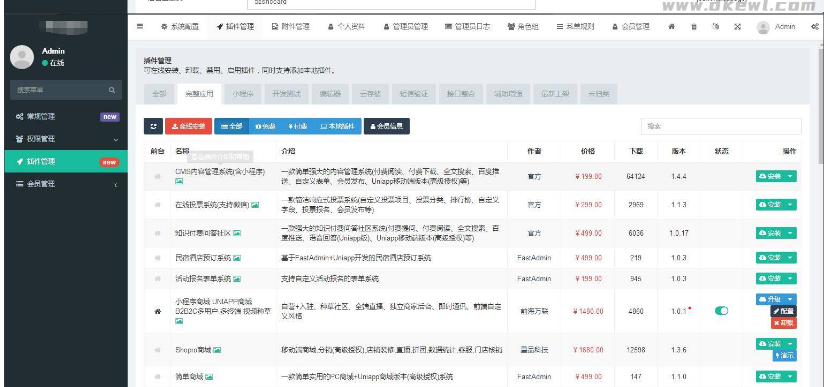824x387 pixels.
Task: Open the upgrade dropdown arrow for 小程序商城 UNIAPP商城
Action: click(x=790, y=299)
